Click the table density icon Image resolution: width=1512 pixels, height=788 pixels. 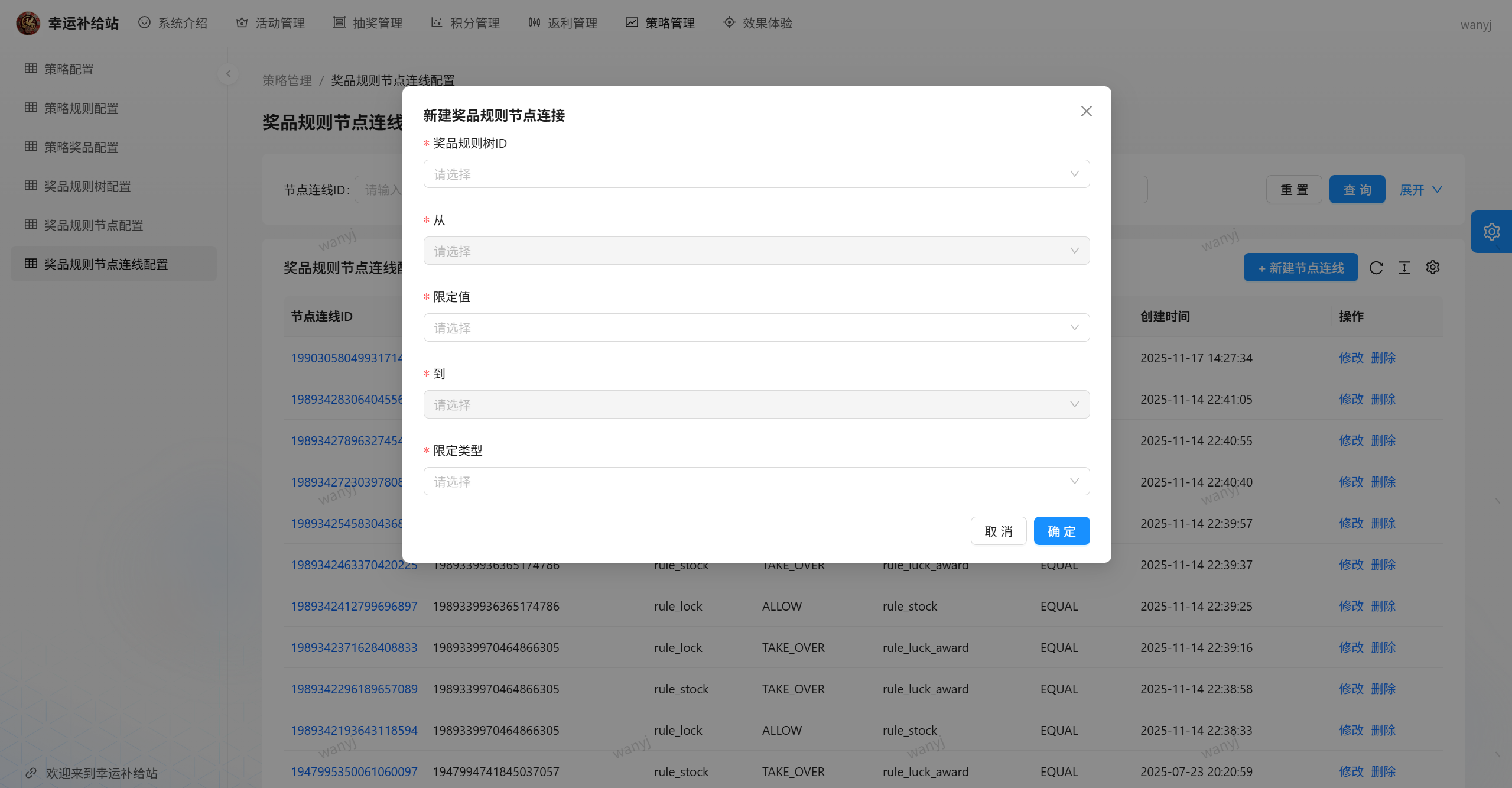(x=1404, y=268)
